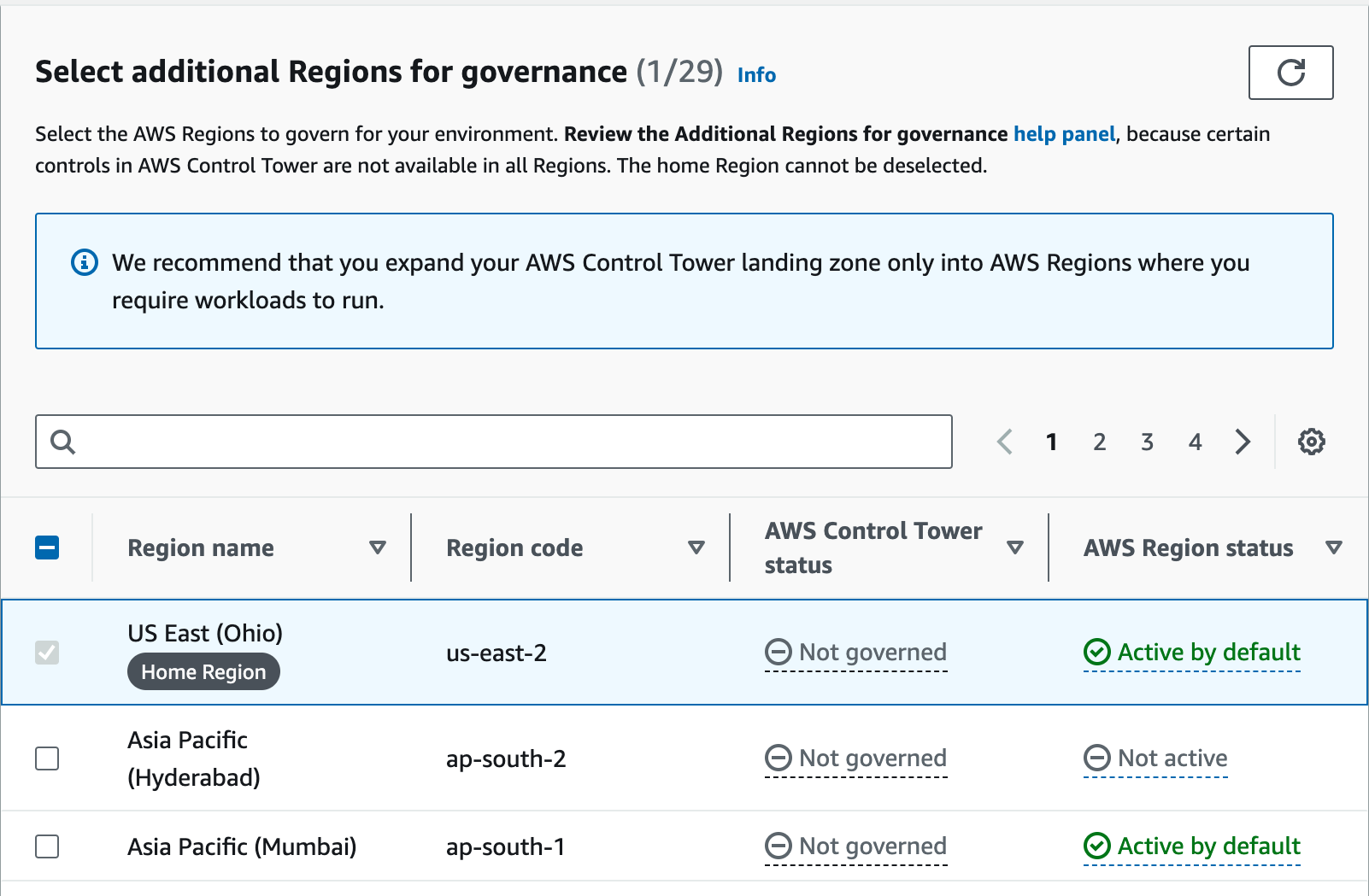Refresh the regions table
Viewport: 1369px width, 896px height.
(1290, 73)
